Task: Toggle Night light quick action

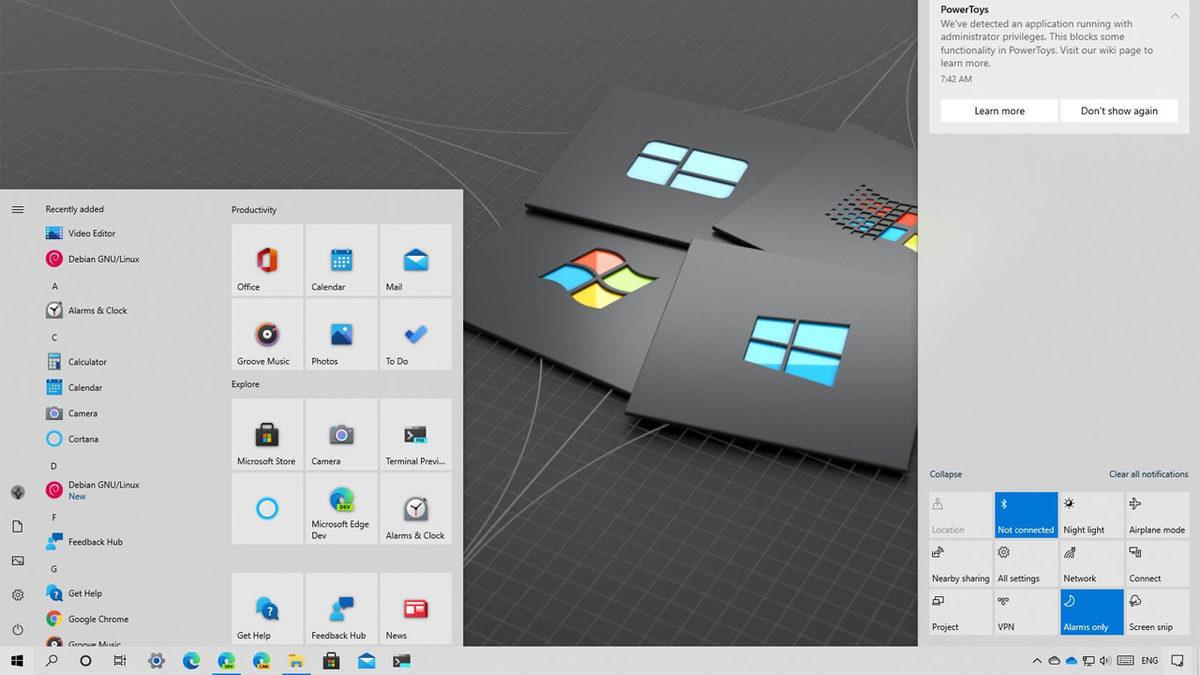Action: coord(1091,514)
